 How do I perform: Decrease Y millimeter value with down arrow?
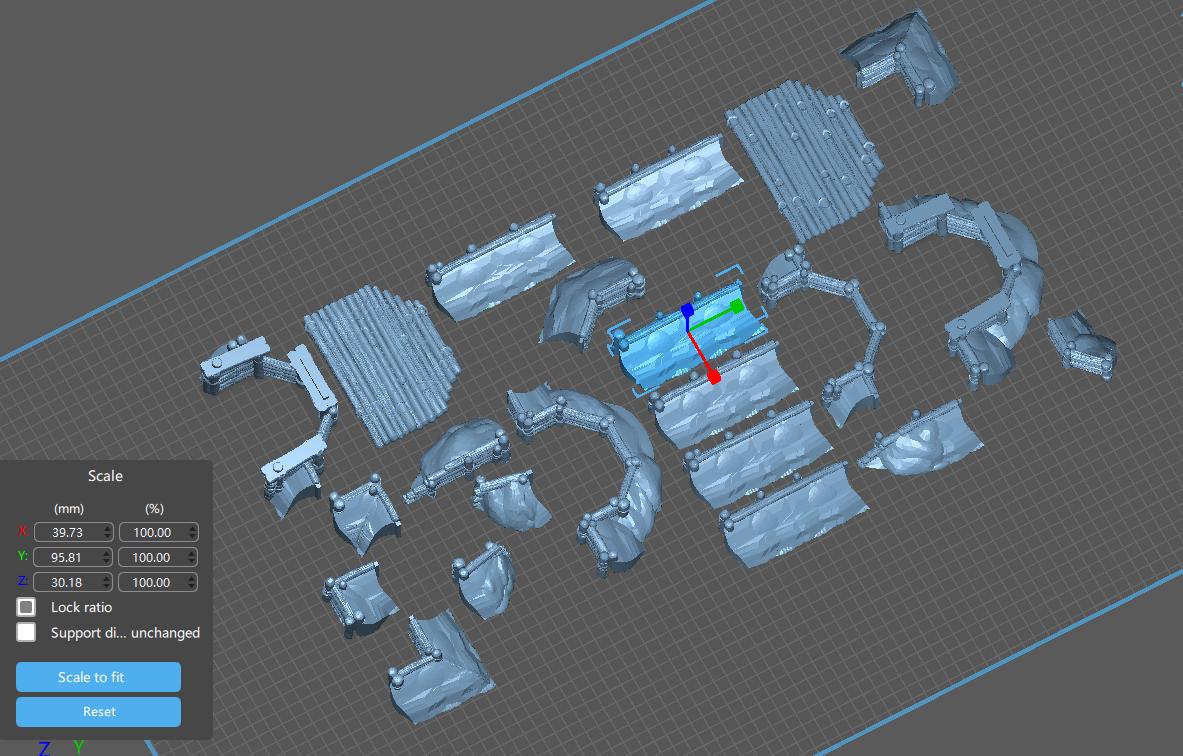107,562
